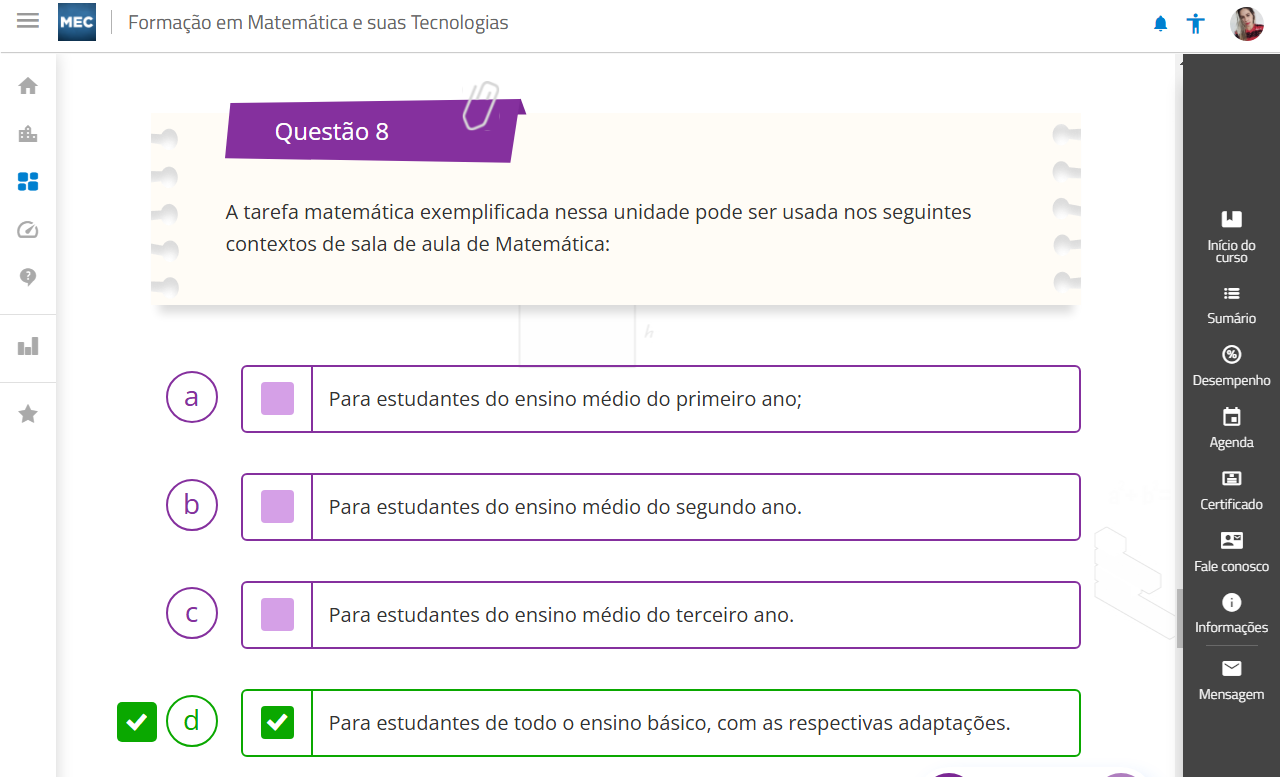Click the help question mark icon

point(28,278)
